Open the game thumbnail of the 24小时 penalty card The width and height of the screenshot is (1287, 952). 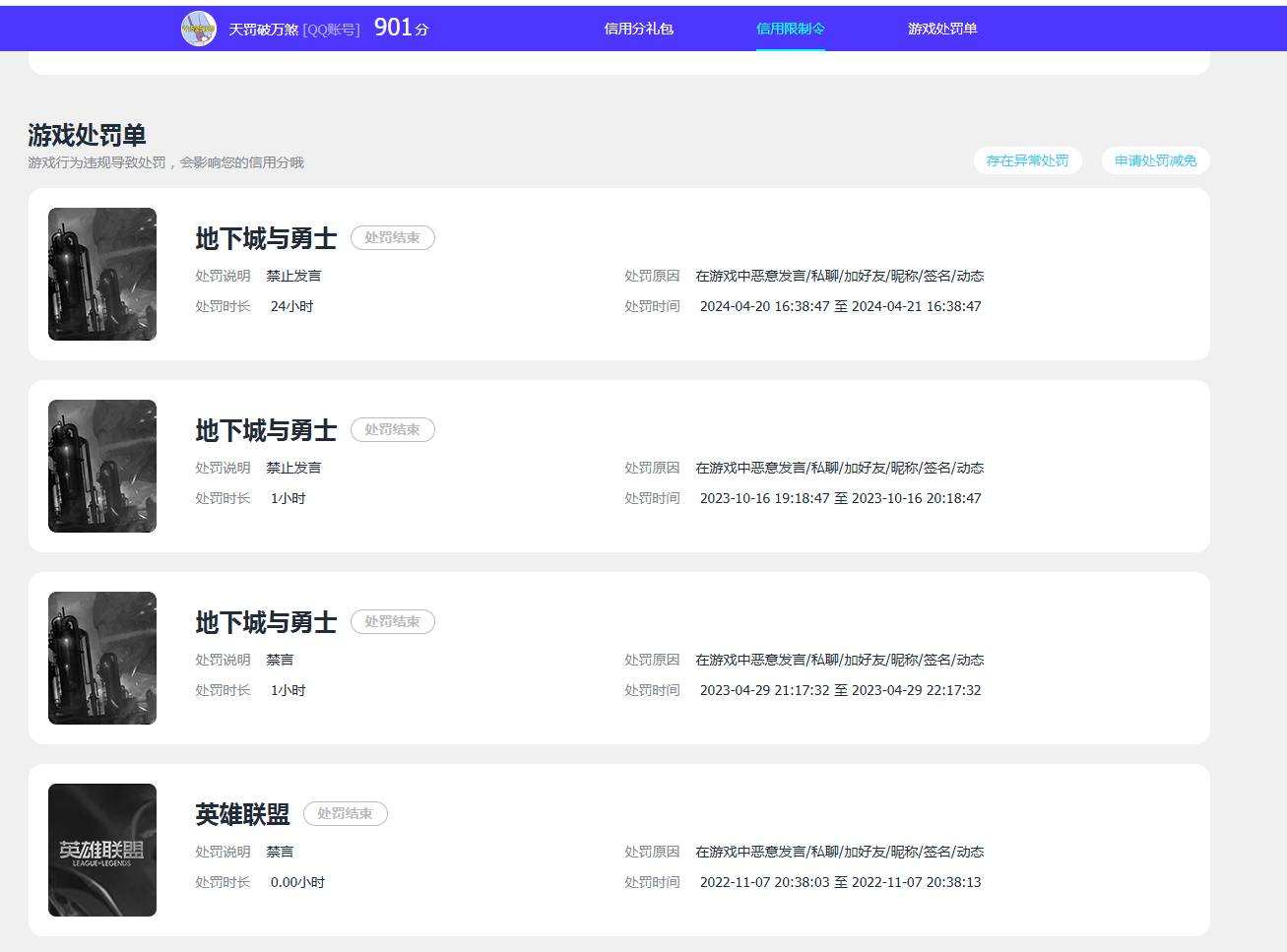(102, 274)
